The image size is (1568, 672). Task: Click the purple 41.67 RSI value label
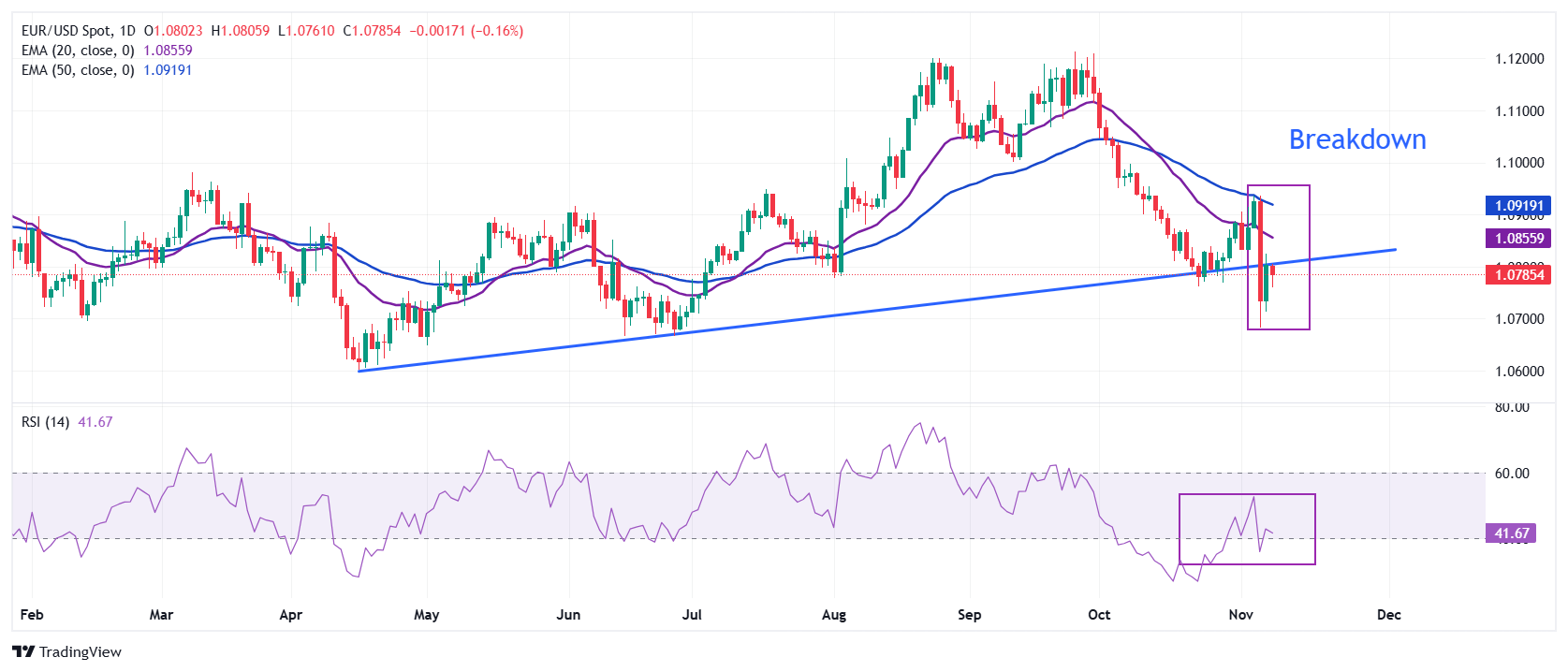[1511, 533]
